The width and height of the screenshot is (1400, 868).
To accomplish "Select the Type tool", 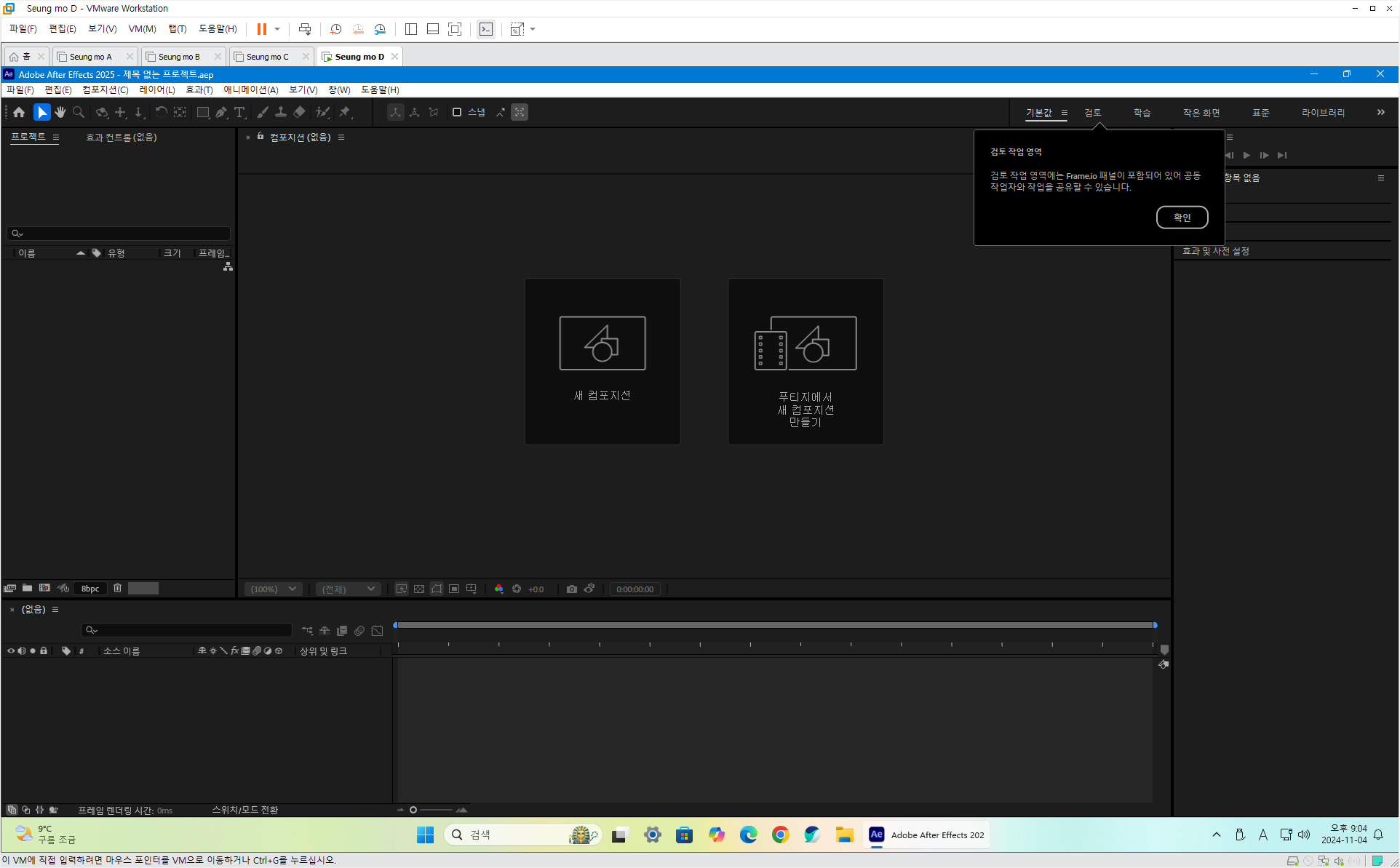I will pos(239,112).
